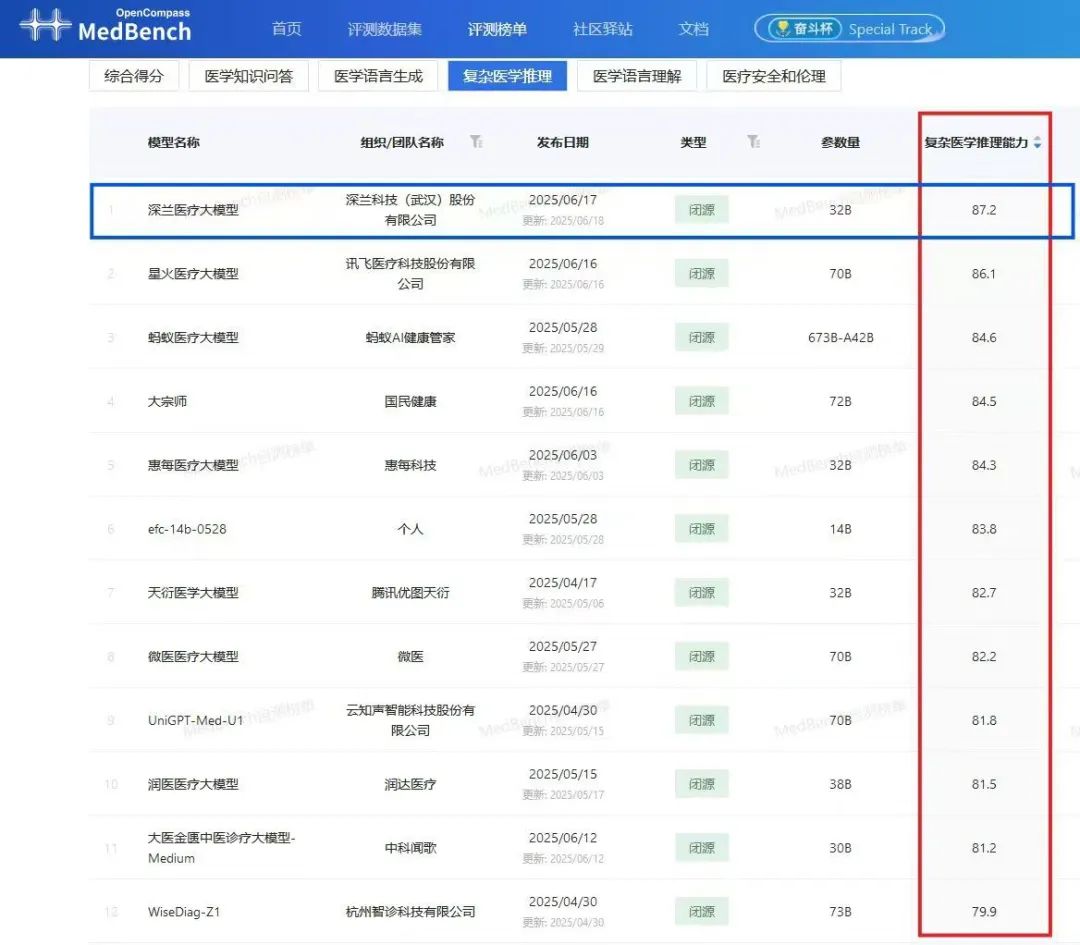Open filter for 组织/团队名称 column

point(476,142)
